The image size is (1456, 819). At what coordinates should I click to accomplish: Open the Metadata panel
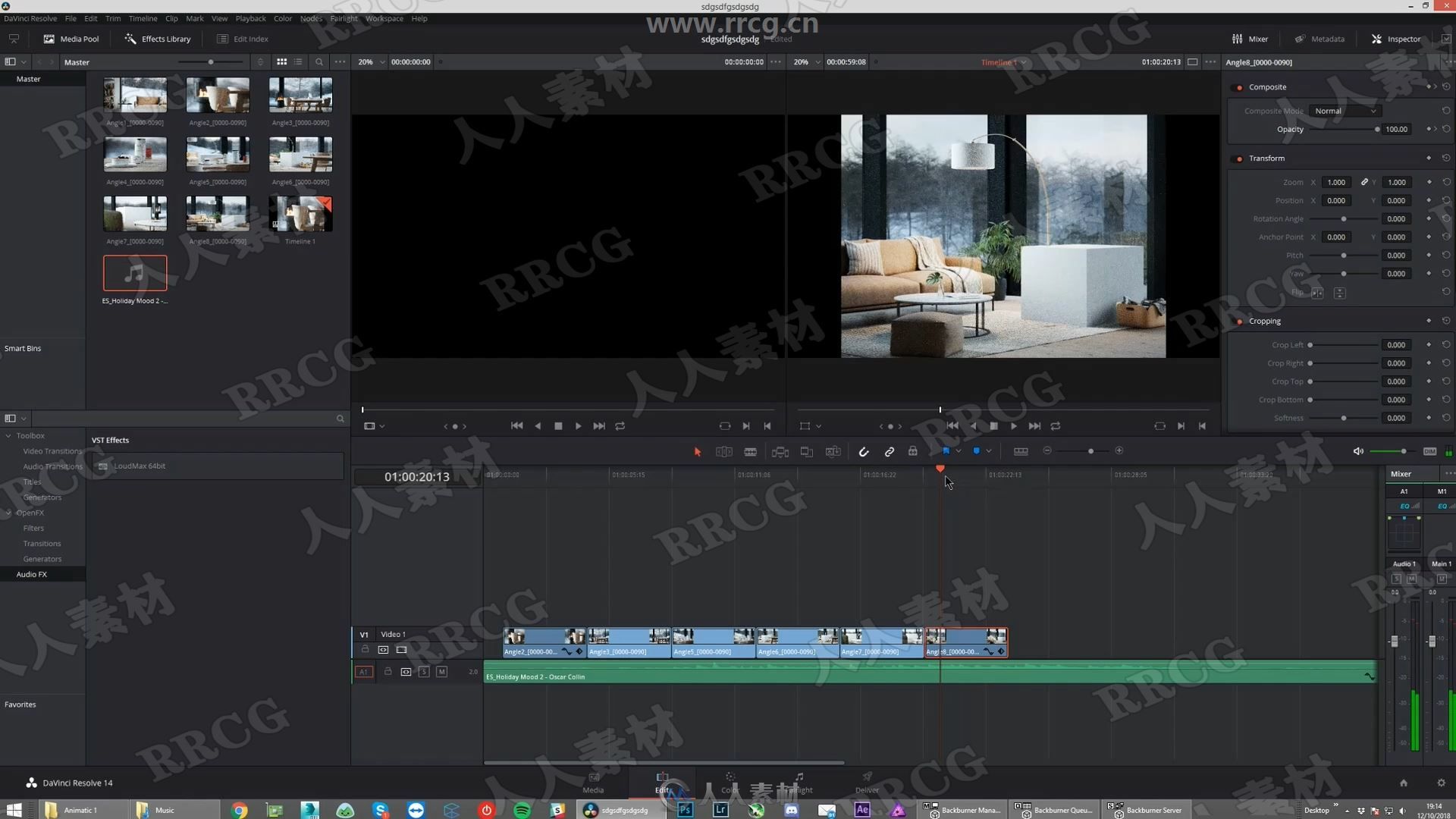(x=1320, y=39)
